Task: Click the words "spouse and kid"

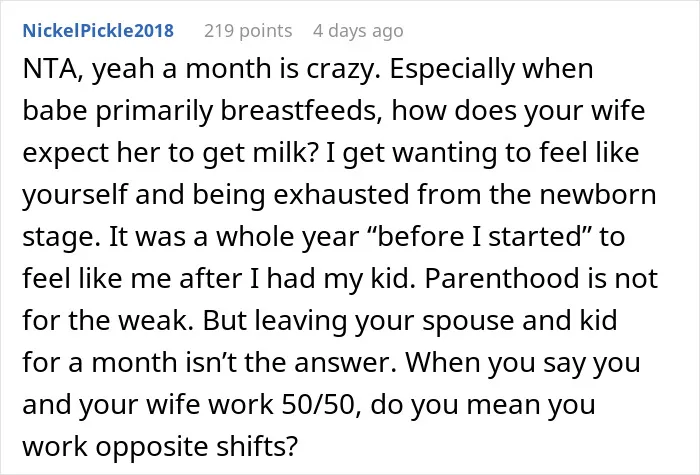Action: click(x=521, y=320)
